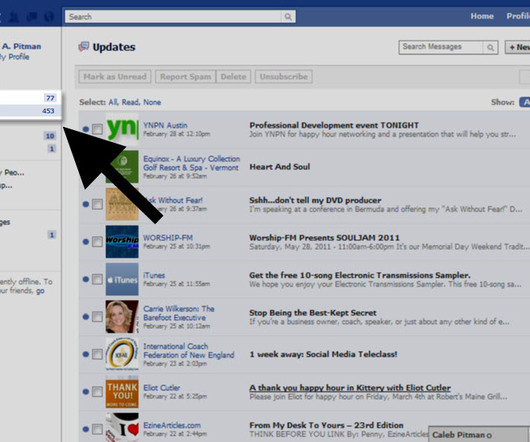Open sidebar item with count 453

[30, 111]
